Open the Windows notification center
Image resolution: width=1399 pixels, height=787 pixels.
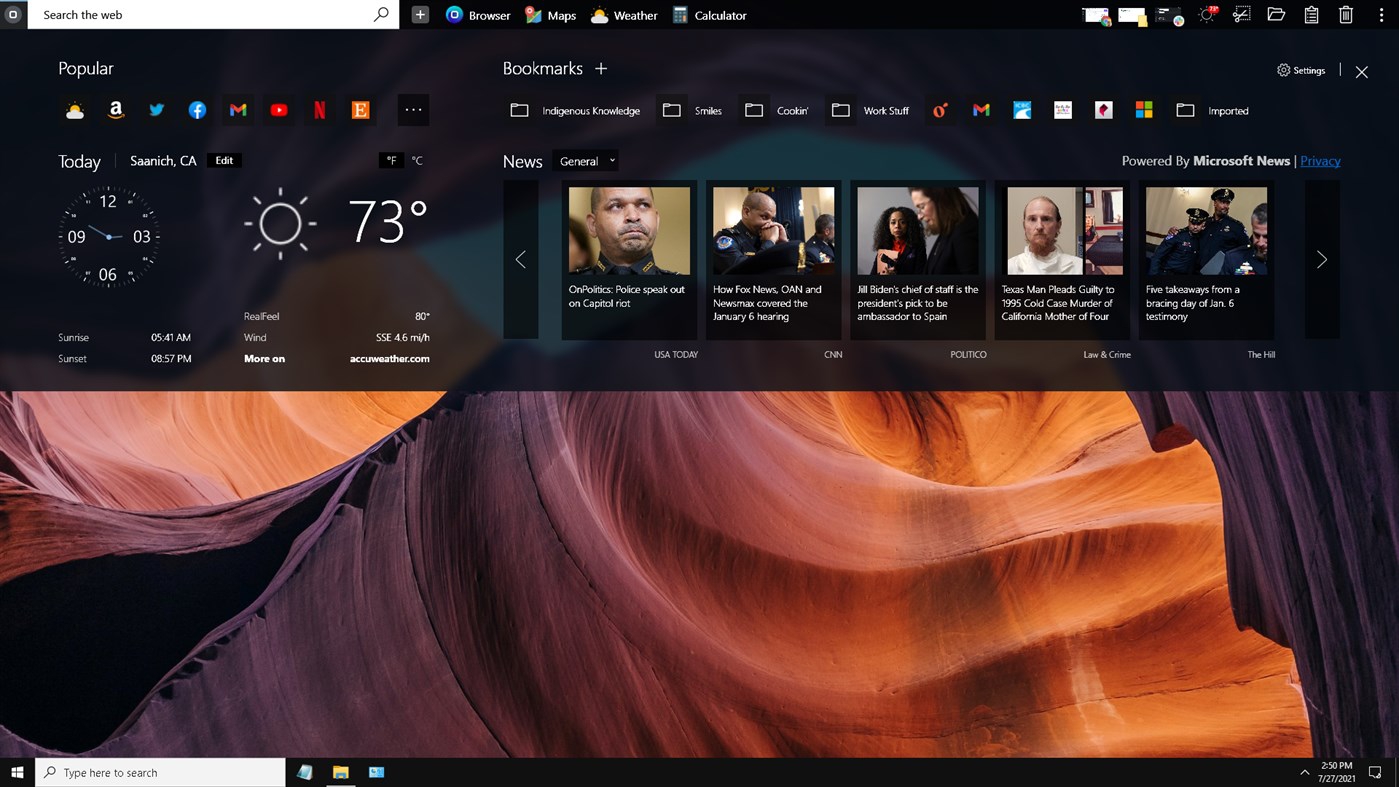(1375, 772)
